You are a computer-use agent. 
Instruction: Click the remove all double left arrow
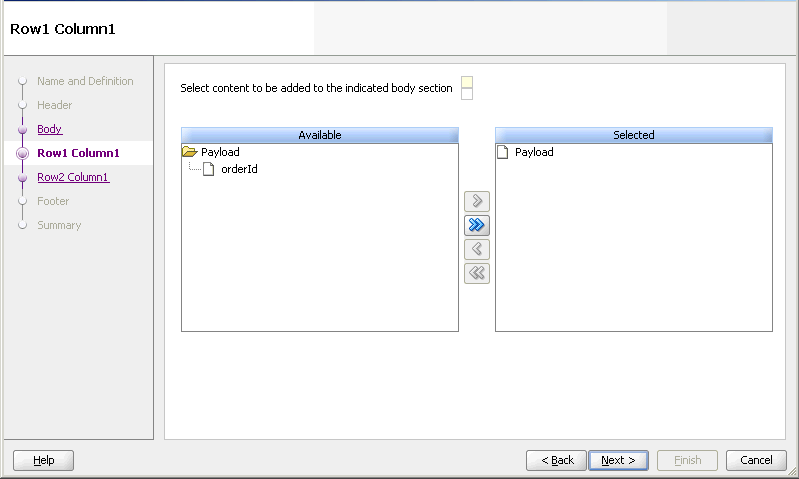(476, 273)
